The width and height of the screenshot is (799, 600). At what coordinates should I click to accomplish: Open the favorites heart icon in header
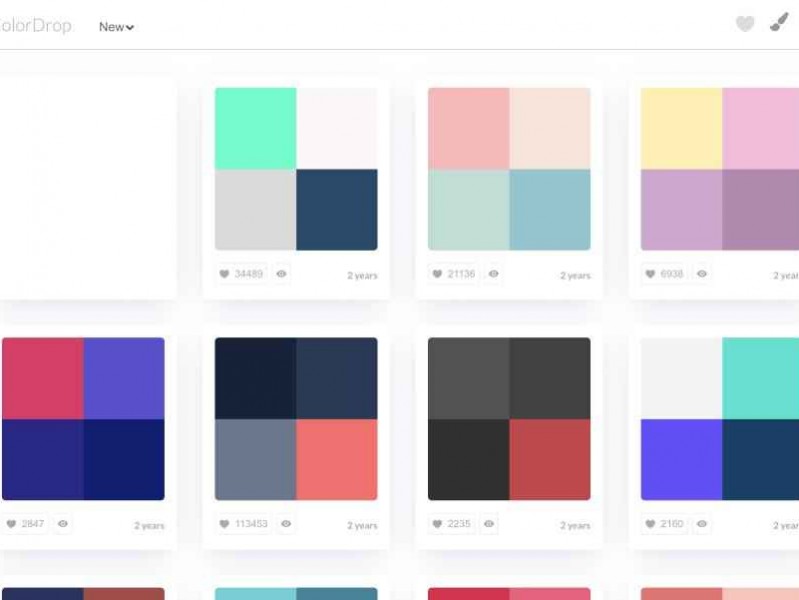pos(745,24)
